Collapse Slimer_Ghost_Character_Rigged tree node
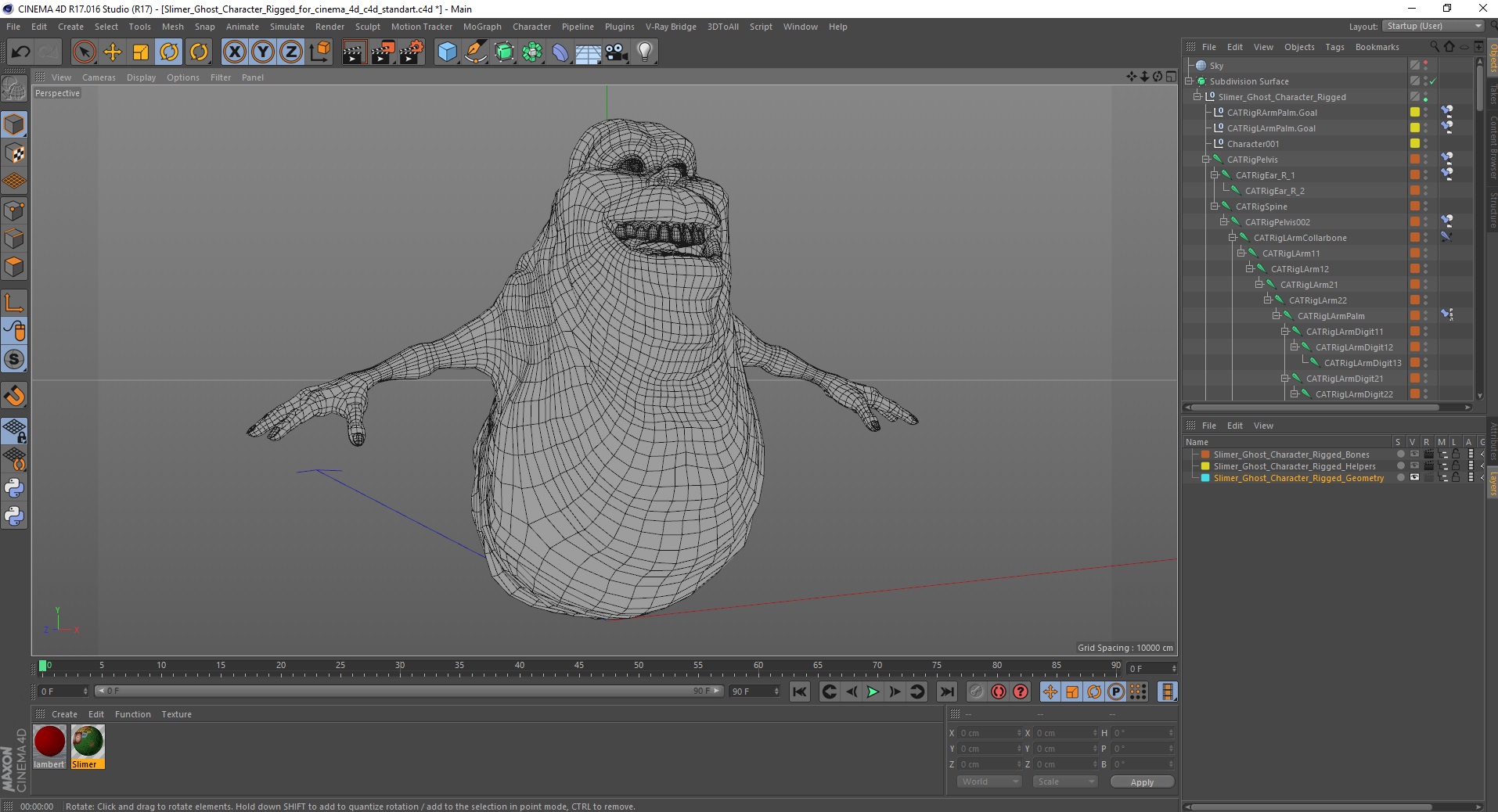 coord(1197,97)
